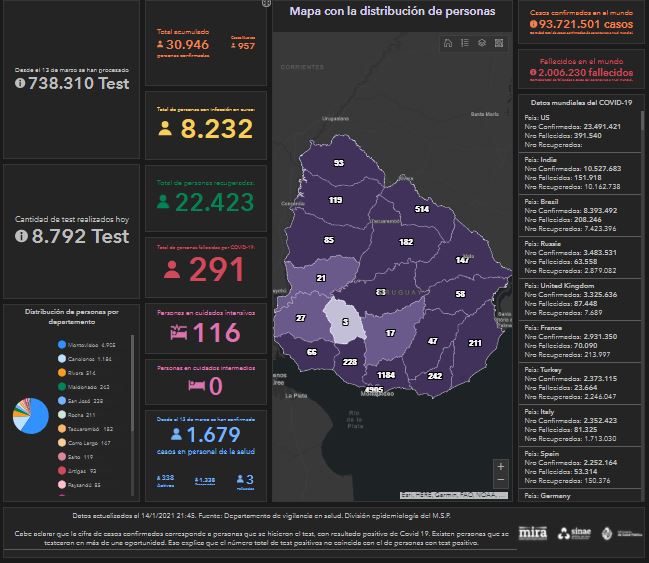This screenshot has height=563, width=649.
Task: Open the map layers icon
Action: [482, 43]
